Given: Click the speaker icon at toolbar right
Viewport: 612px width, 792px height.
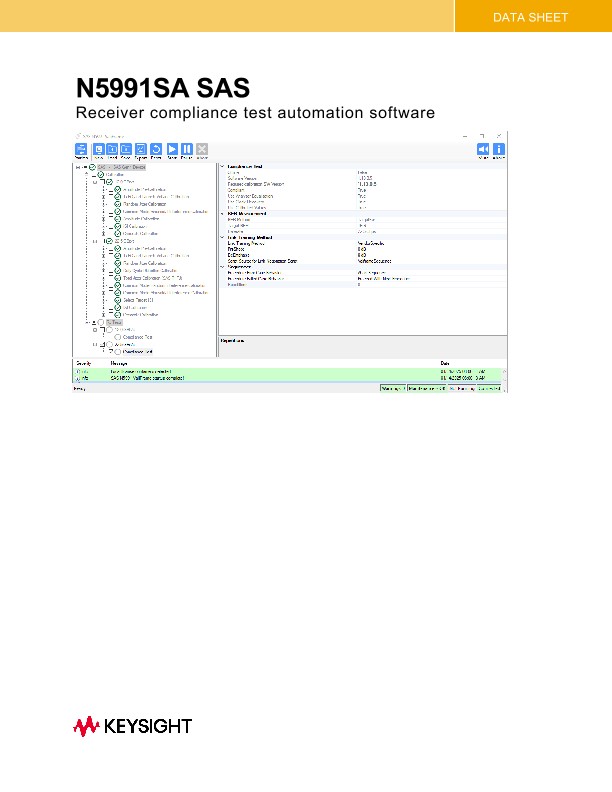Looking at the screenshot, I should [x=483, y=149].
